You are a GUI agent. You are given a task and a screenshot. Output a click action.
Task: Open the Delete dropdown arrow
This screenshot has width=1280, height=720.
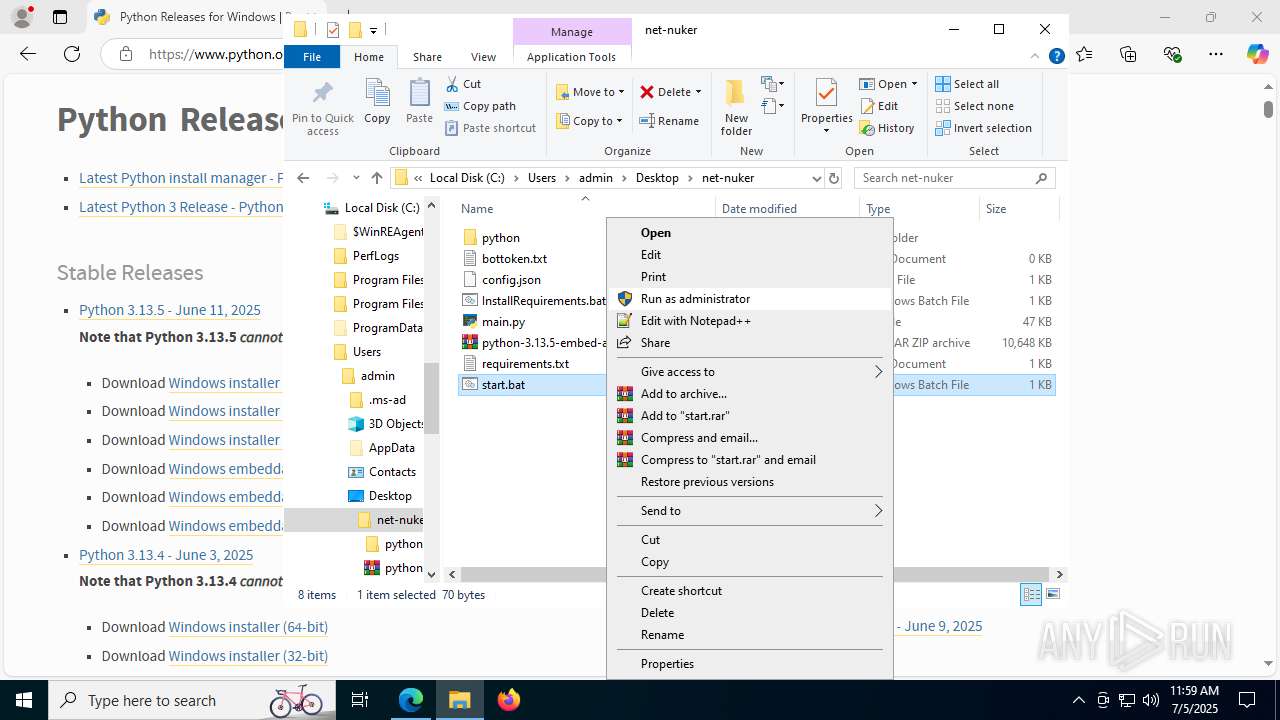pyautogui.click(x=698, y=92)
